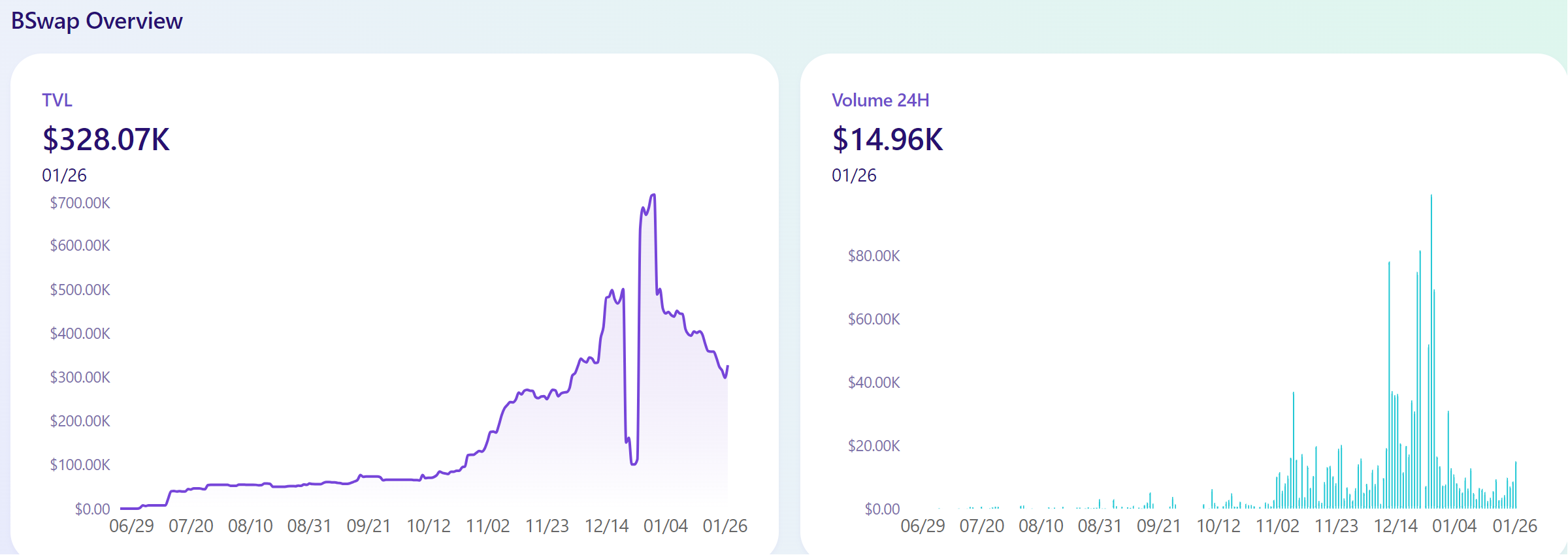1568x555 pixels.
Task: Click the $328.07K TVL value
Action: click(x=106, y=140)
